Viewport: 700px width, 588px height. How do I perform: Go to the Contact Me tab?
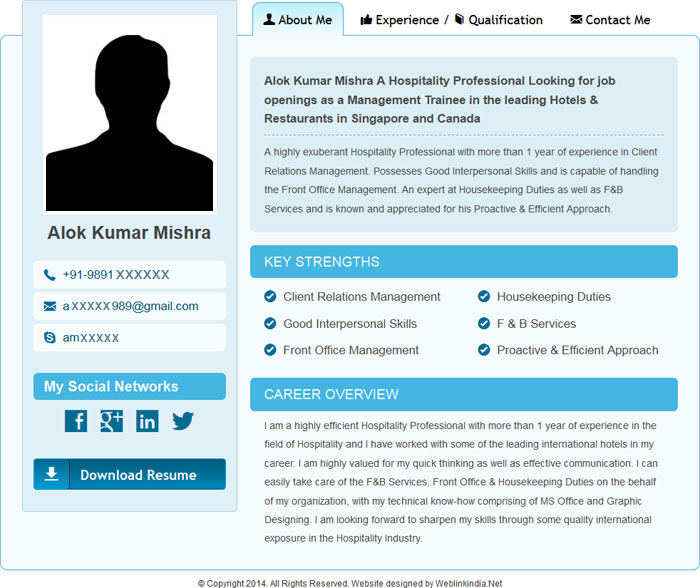pos(610,20)
